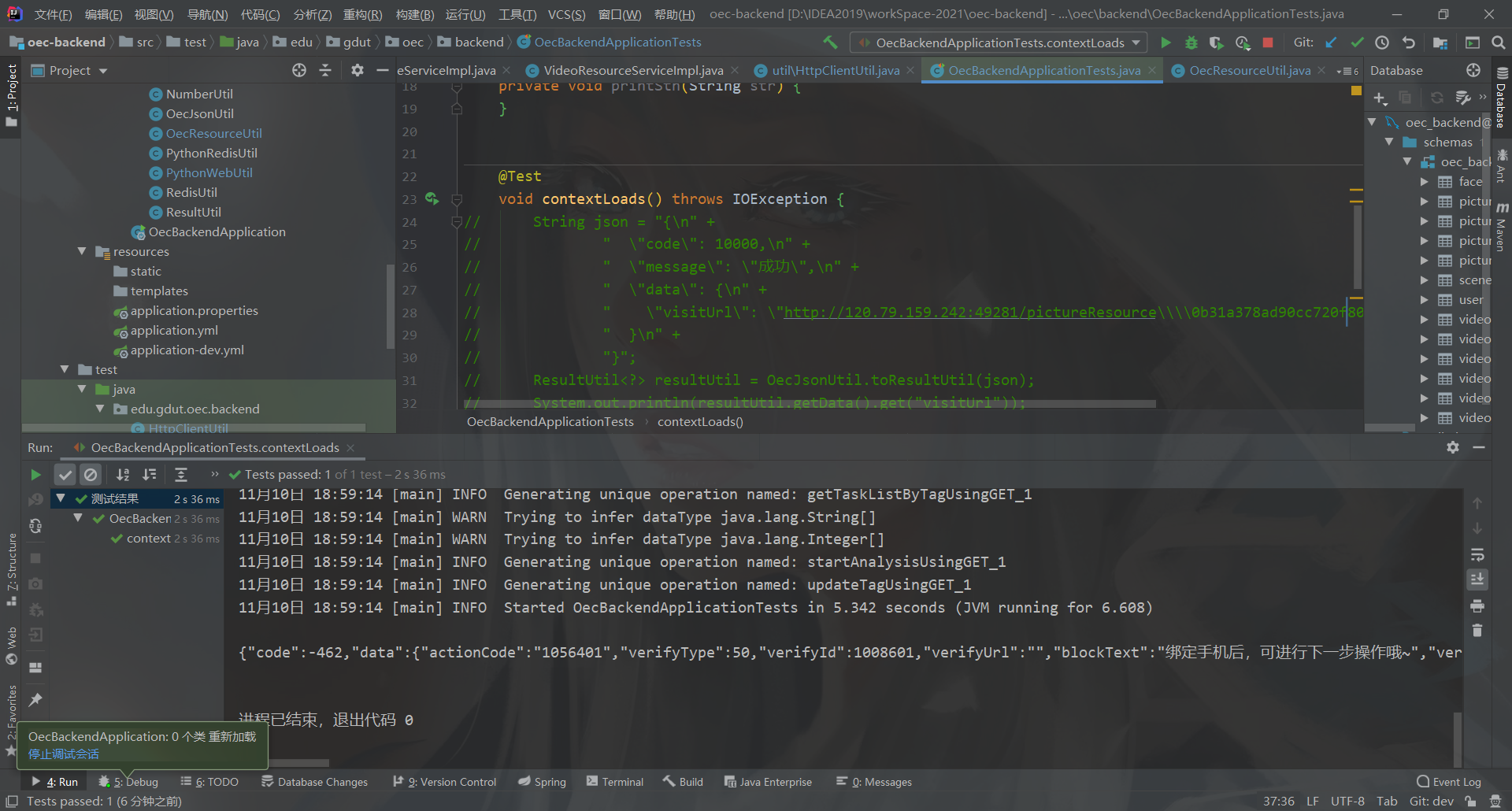The height and width of the screenshot is (811, 1512).
Task: Open the 文件(F) menu
Action: (53, 14)
